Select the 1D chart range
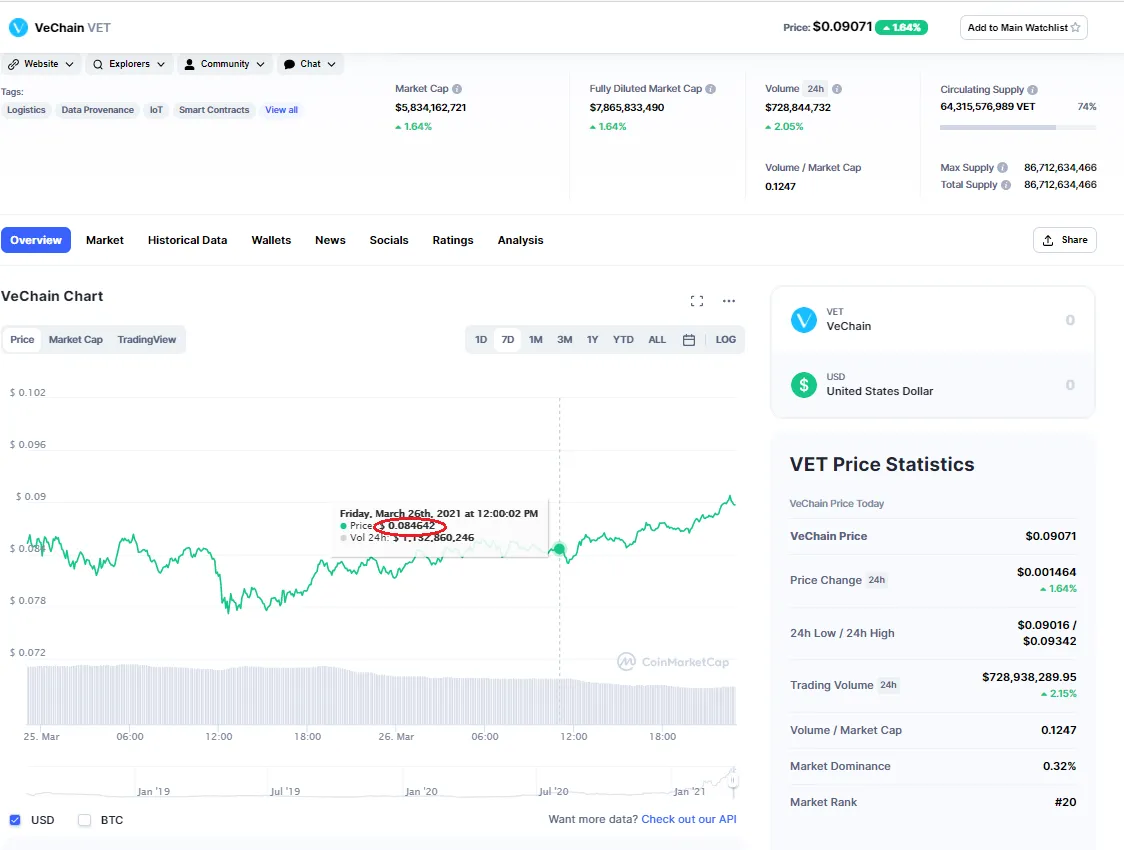 (x=481, y=340)
